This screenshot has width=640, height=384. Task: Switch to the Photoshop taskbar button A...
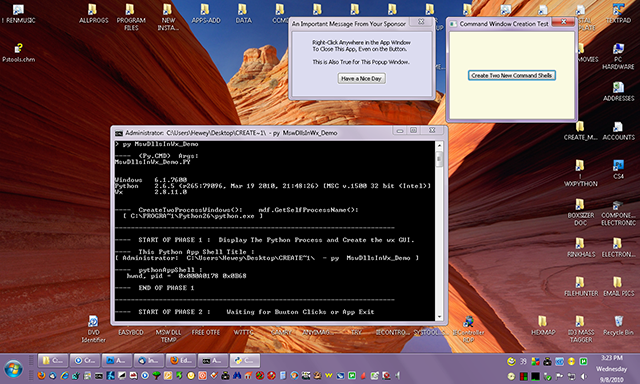coord(116,360)
